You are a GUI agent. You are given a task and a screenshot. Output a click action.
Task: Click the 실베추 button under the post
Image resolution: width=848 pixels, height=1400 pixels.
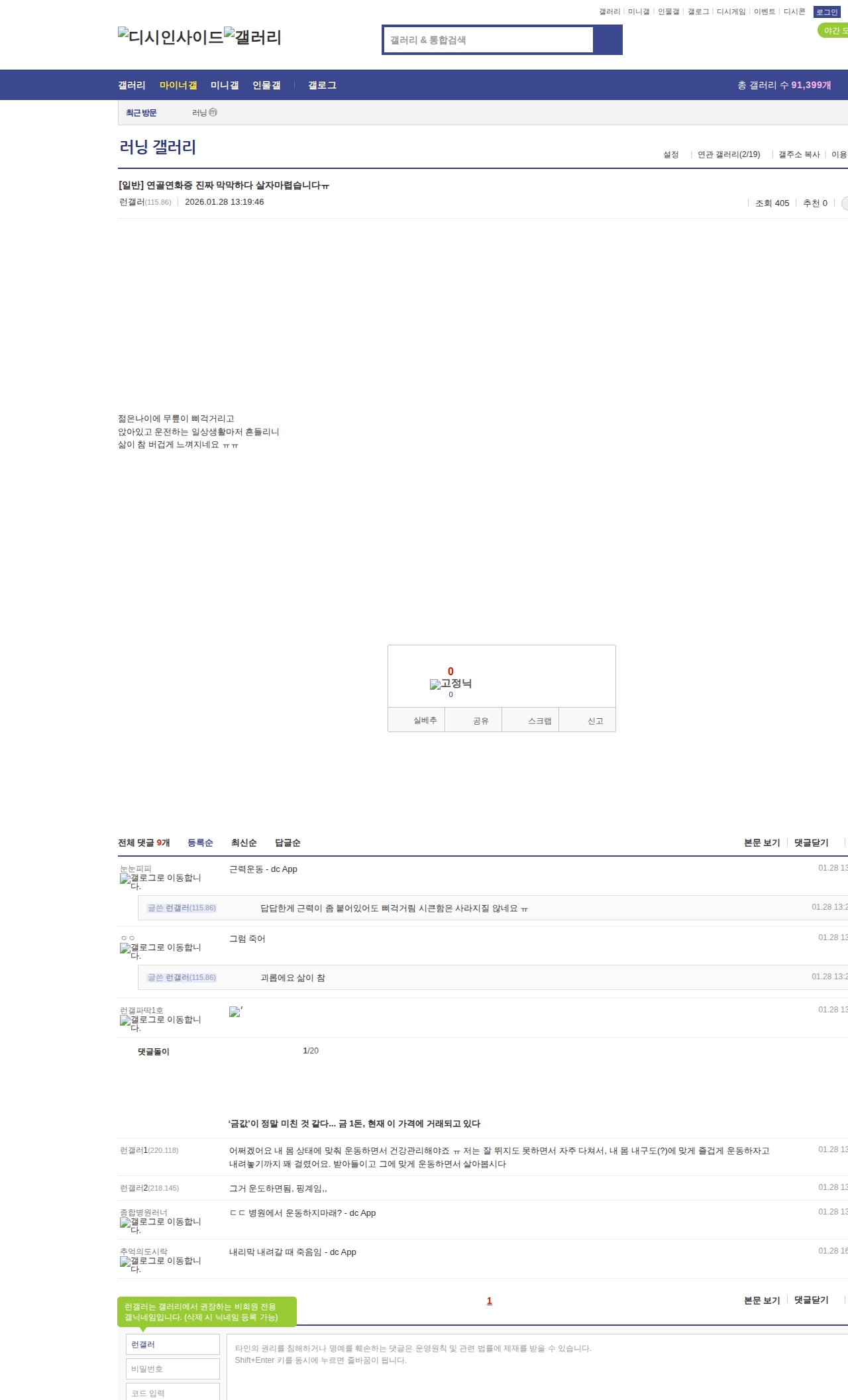(x=425, y=720)
